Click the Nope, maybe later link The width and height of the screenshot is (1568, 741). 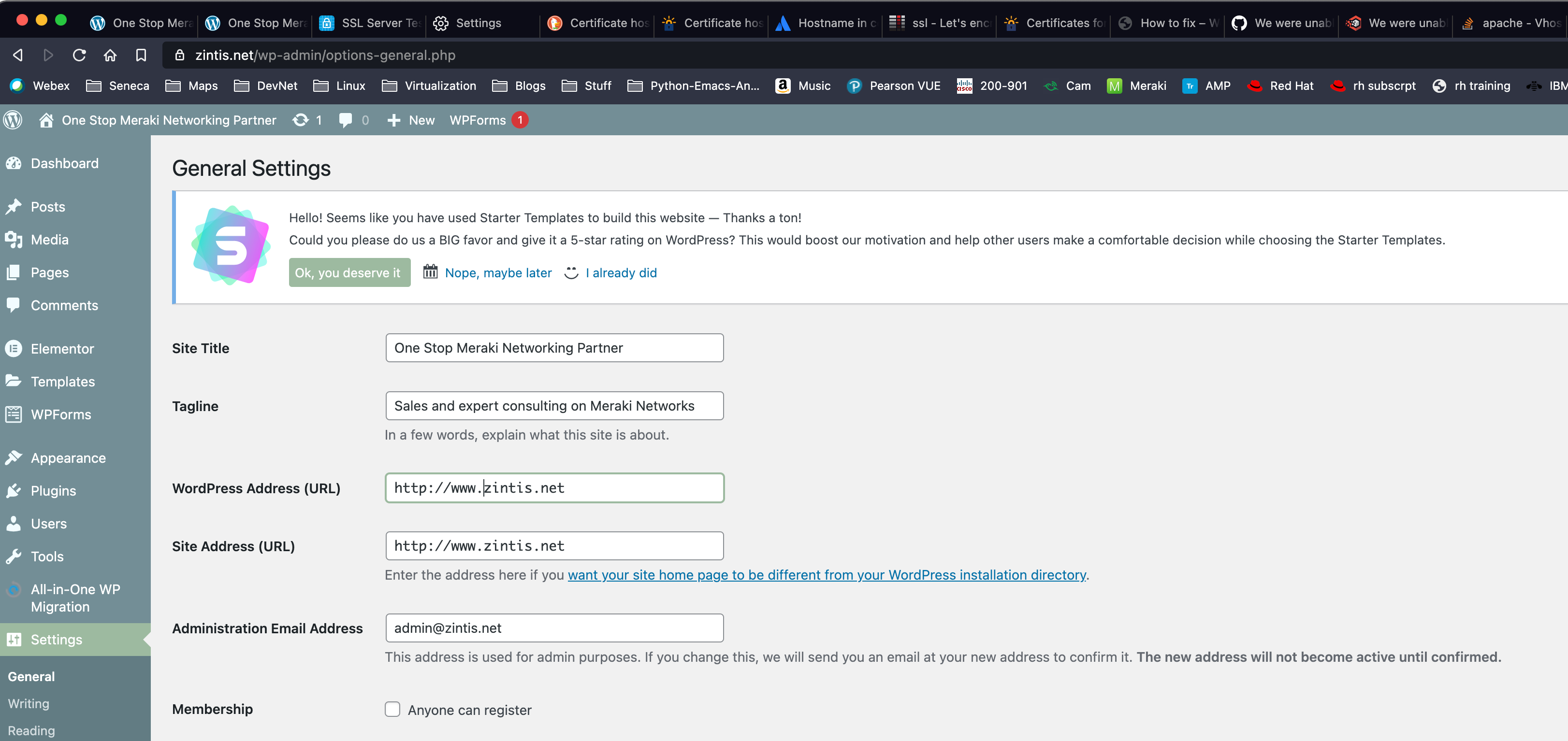click(x=497, y=272)
